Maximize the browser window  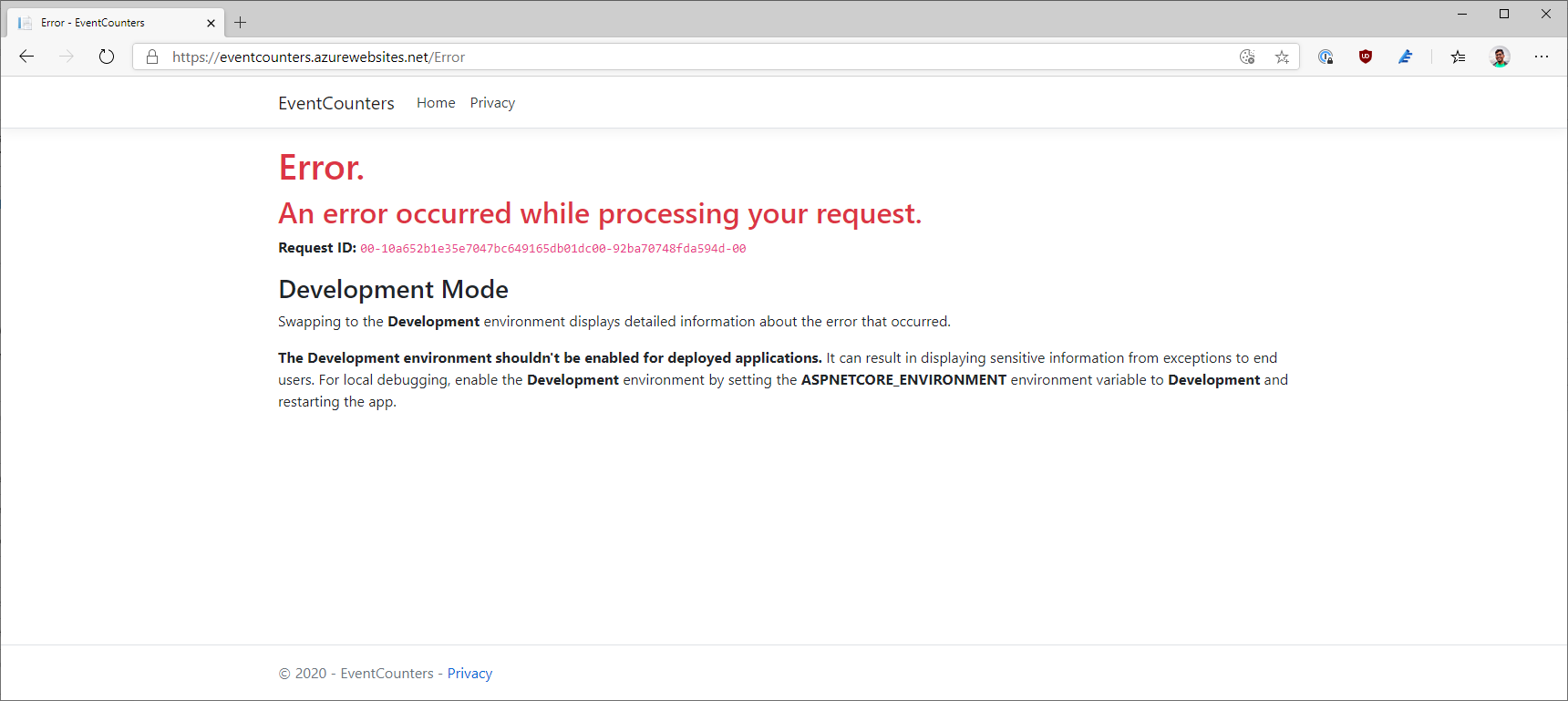point(1504,14)
